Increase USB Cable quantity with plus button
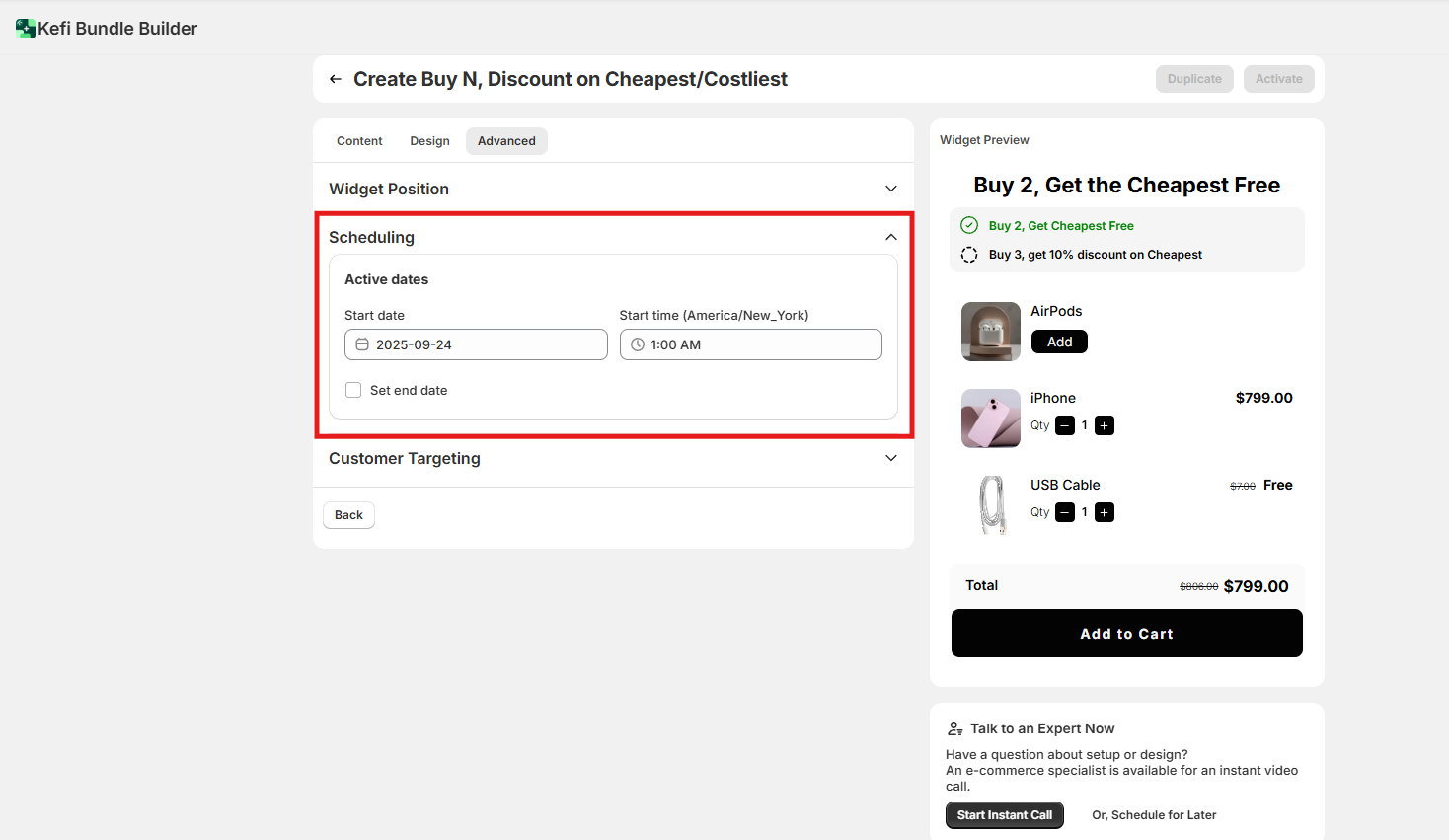 [1105, 512]
